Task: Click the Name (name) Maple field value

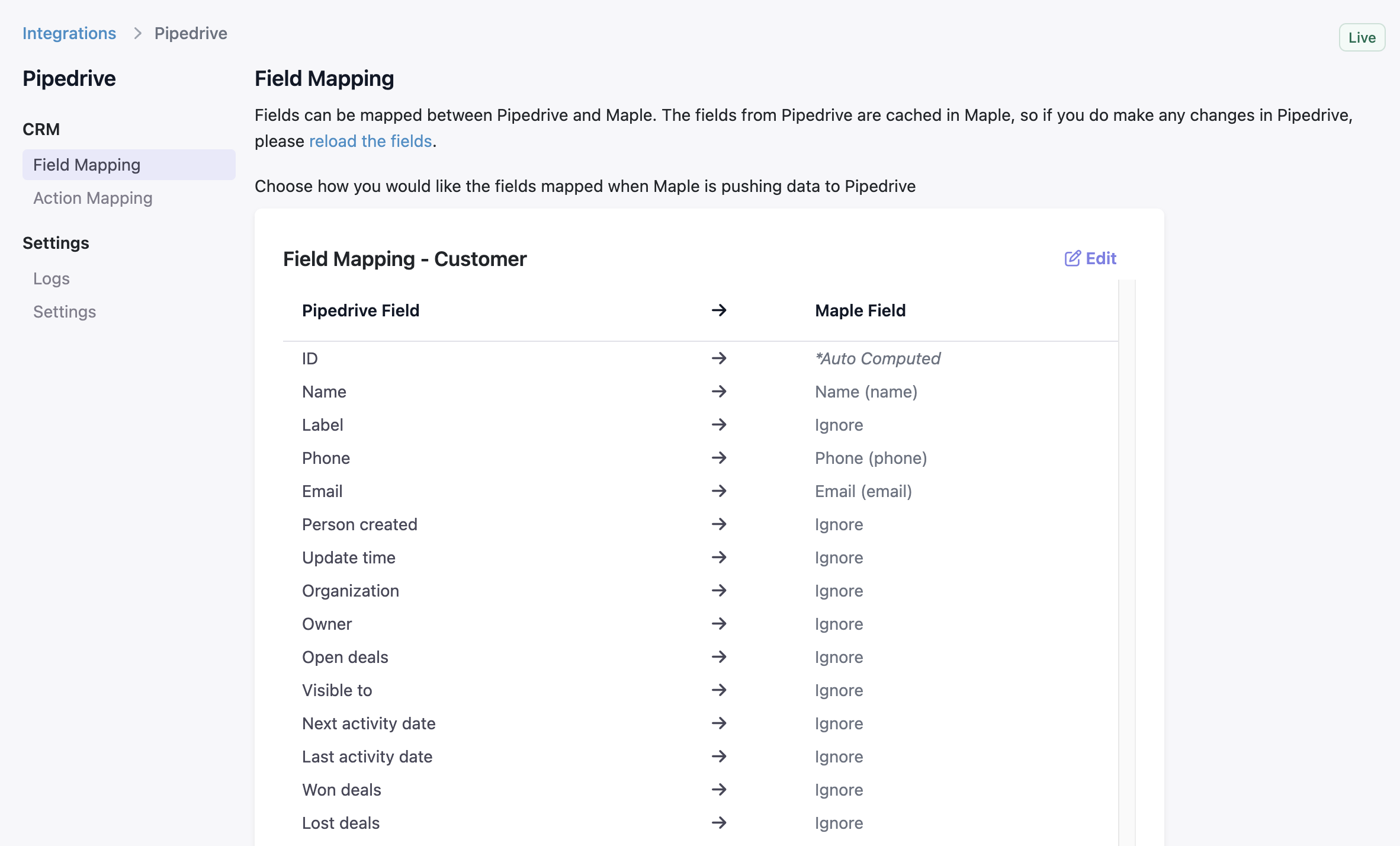Action: click(866, 392)
